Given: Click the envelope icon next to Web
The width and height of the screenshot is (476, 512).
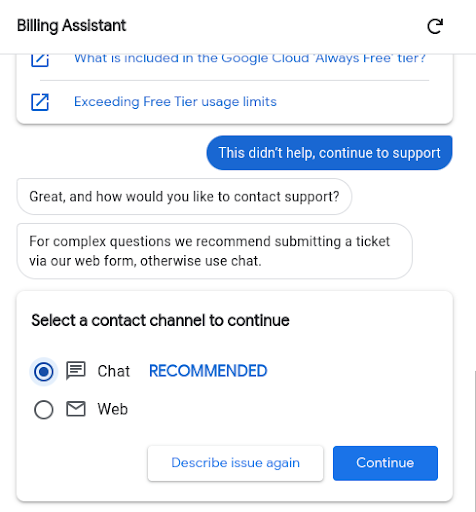Looking at the screenshot, I should click(76, 409).
